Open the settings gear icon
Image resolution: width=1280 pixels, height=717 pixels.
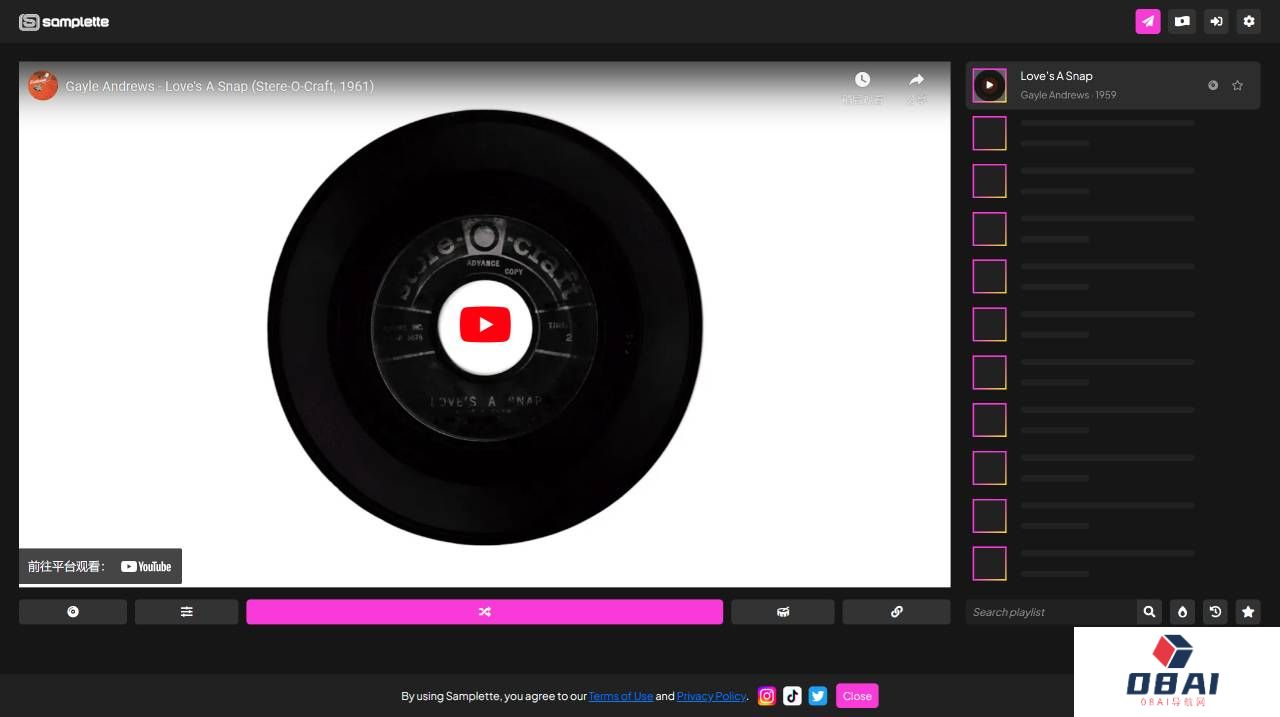coord(1248,21)
